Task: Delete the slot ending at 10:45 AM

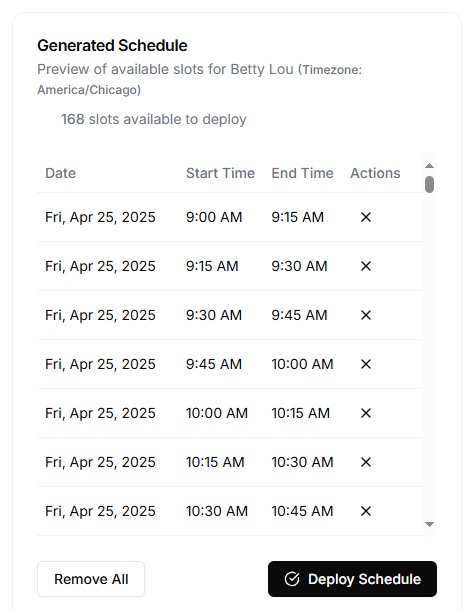Action: 366,511
